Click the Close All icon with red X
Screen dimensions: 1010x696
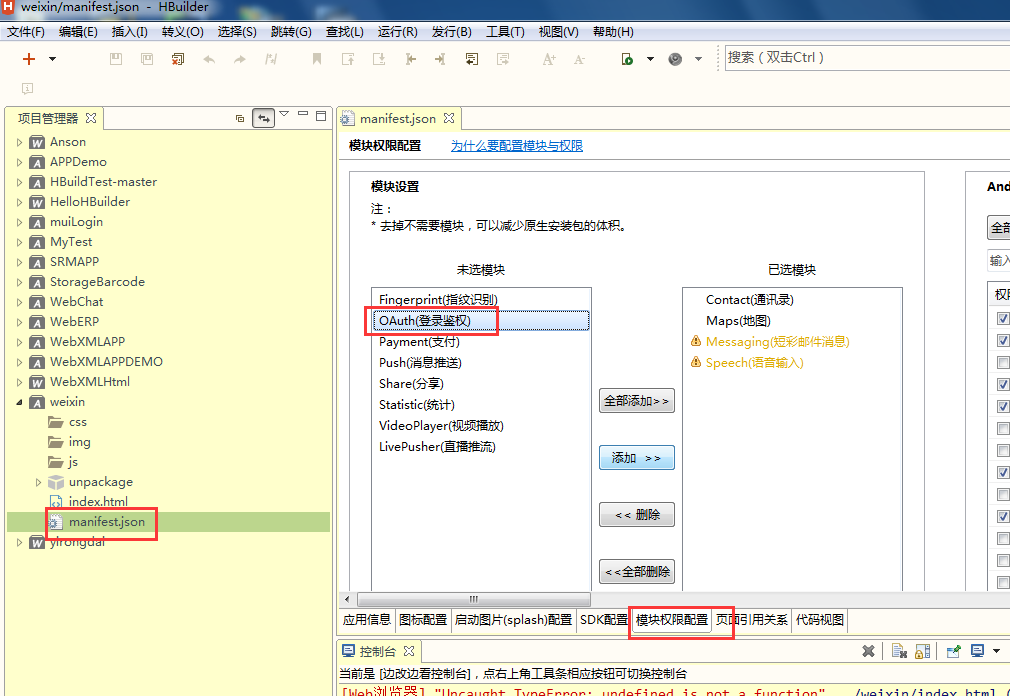coord(178,59)
